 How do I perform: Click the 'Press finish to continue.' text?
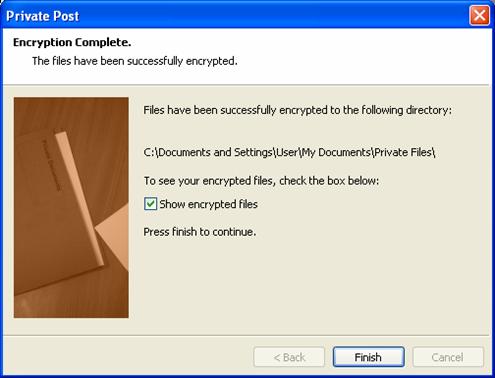point(200,232)
